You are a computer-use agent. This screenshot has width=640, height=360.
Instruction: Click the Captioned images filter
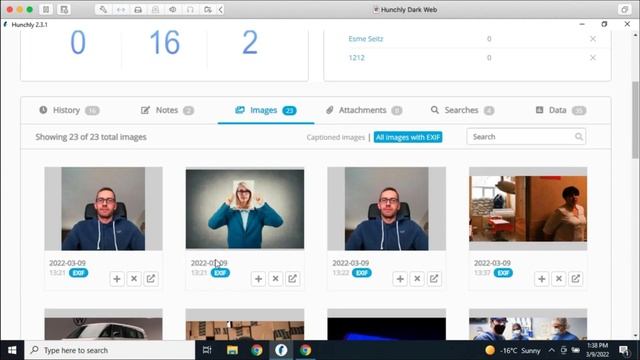pos(336,138)
